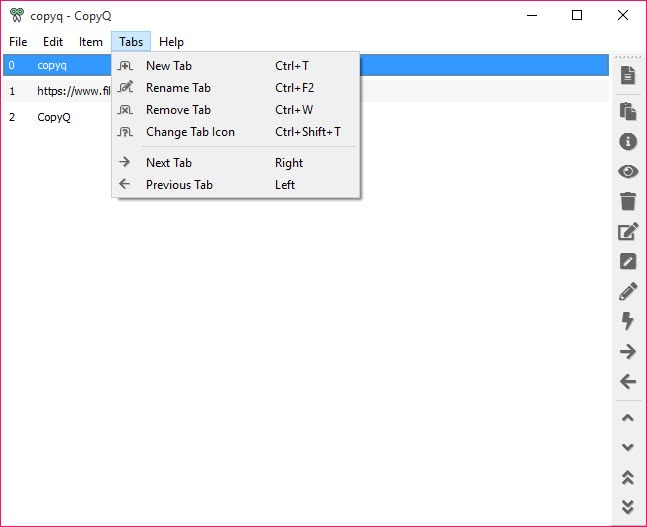Click the lightning bolt Action icon
The image size is (647, 527).
coord(628,321)
